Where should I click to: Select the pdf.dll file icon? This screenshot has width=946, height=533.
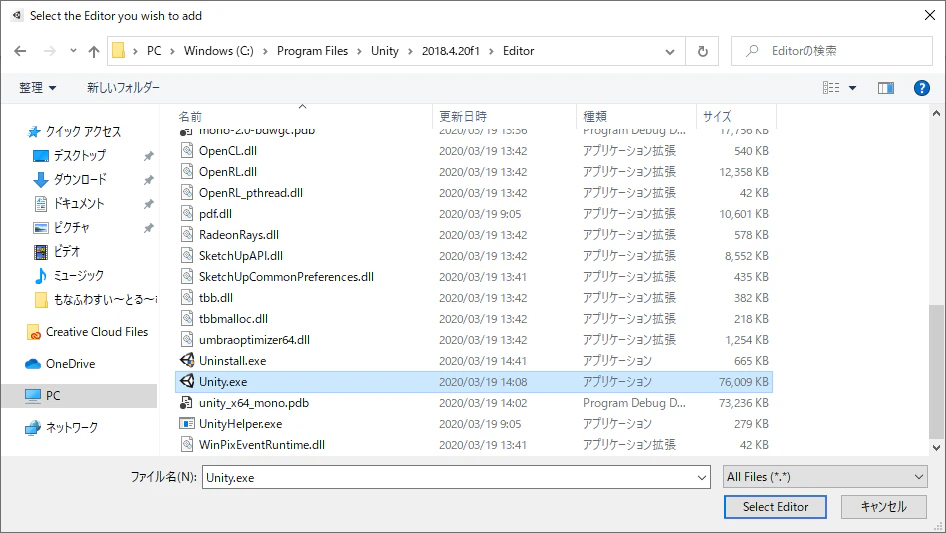(187, 214)
